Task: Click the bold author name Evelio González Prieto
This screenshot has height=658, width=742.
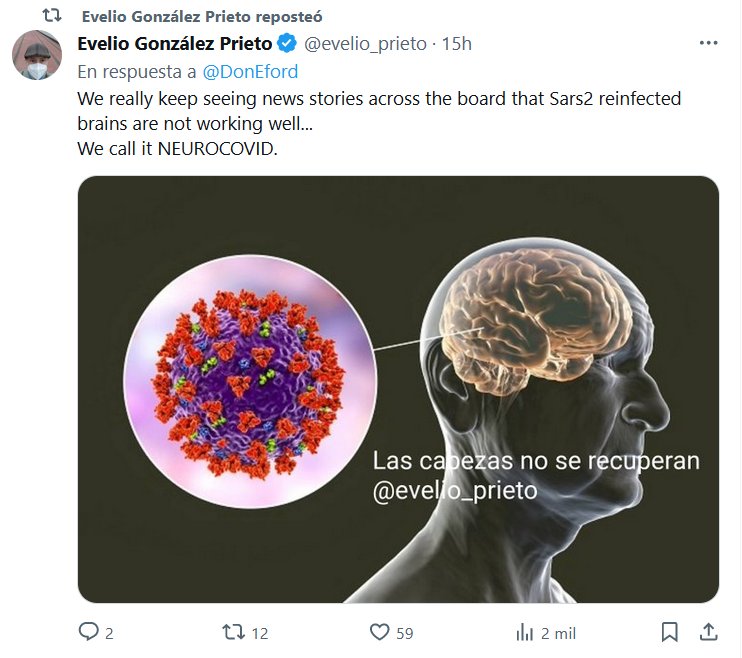Action: pyautogui.click(x=174, y=44)
